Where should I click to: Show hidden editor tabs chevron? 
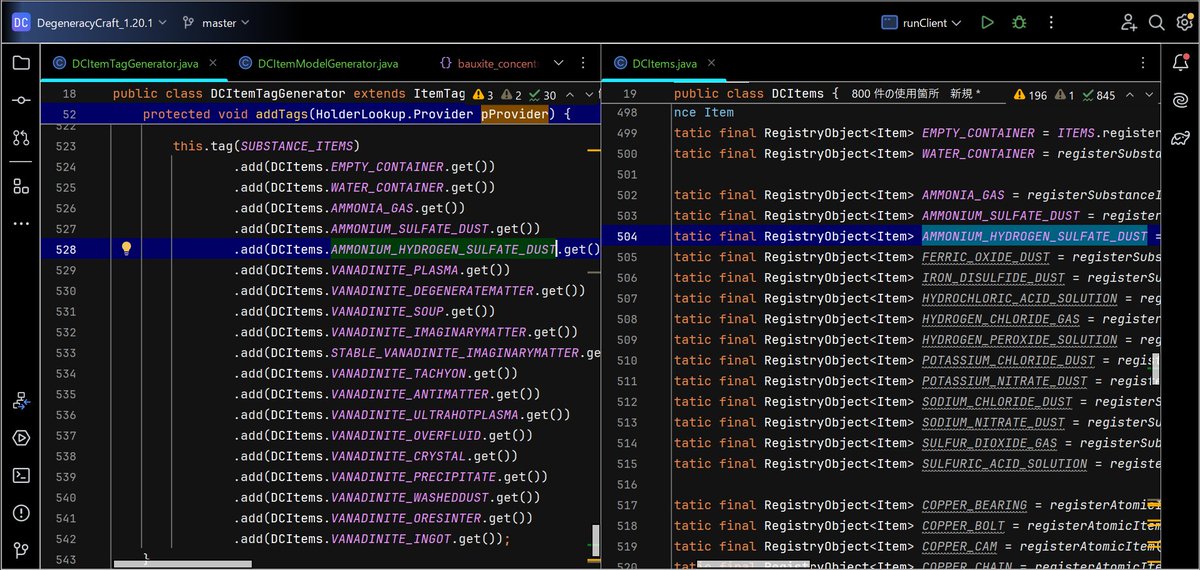558,63
